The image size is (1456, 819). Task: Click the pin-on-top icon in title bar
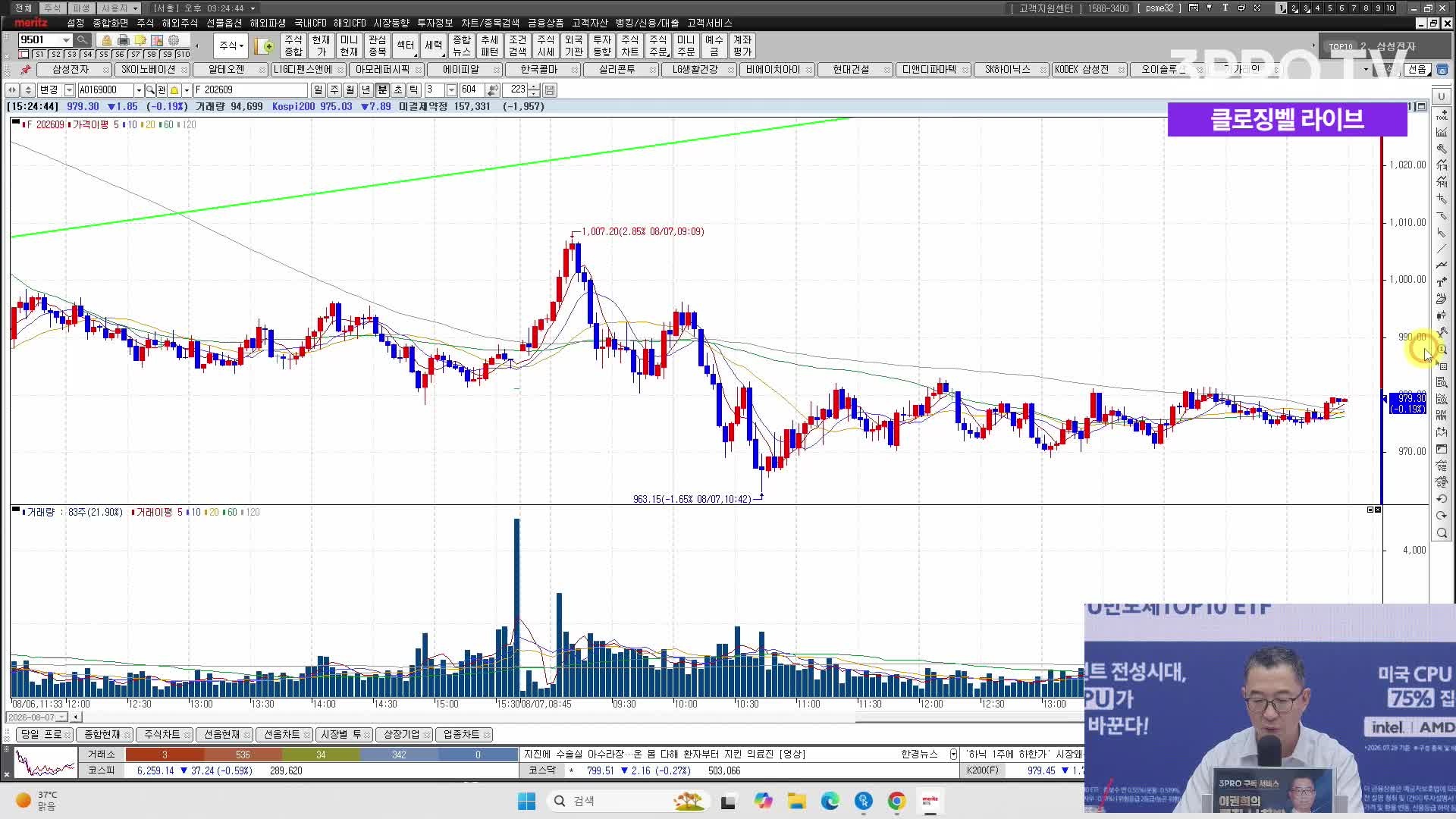point(1209,8)
